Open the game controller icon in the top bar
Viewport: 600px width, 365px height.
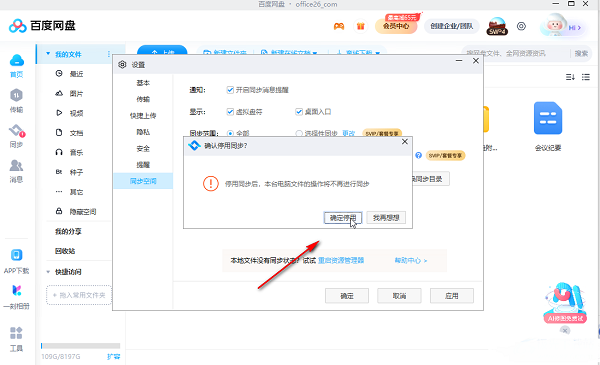click(339, 26)
